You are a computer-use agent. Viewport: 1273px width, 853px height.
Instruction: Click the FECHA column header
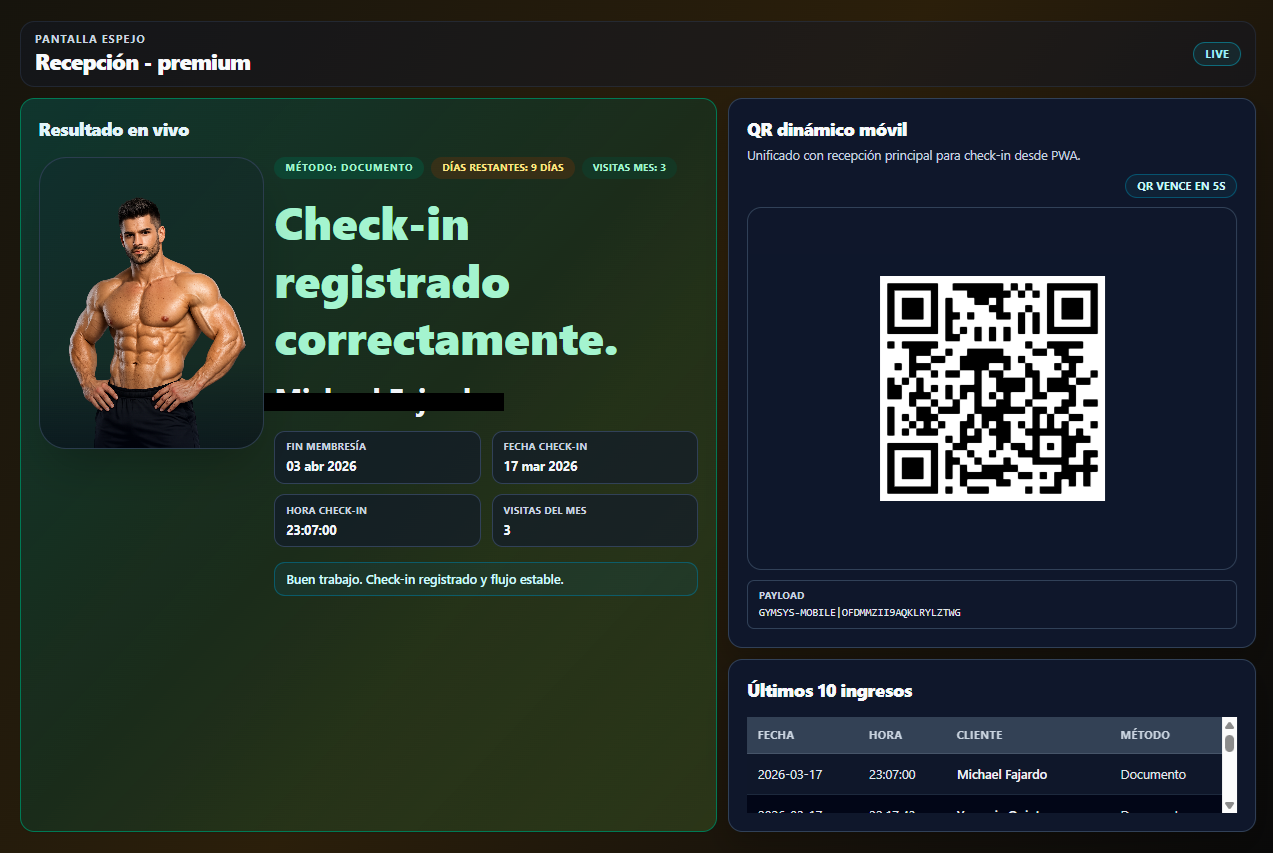coord(776,735)
